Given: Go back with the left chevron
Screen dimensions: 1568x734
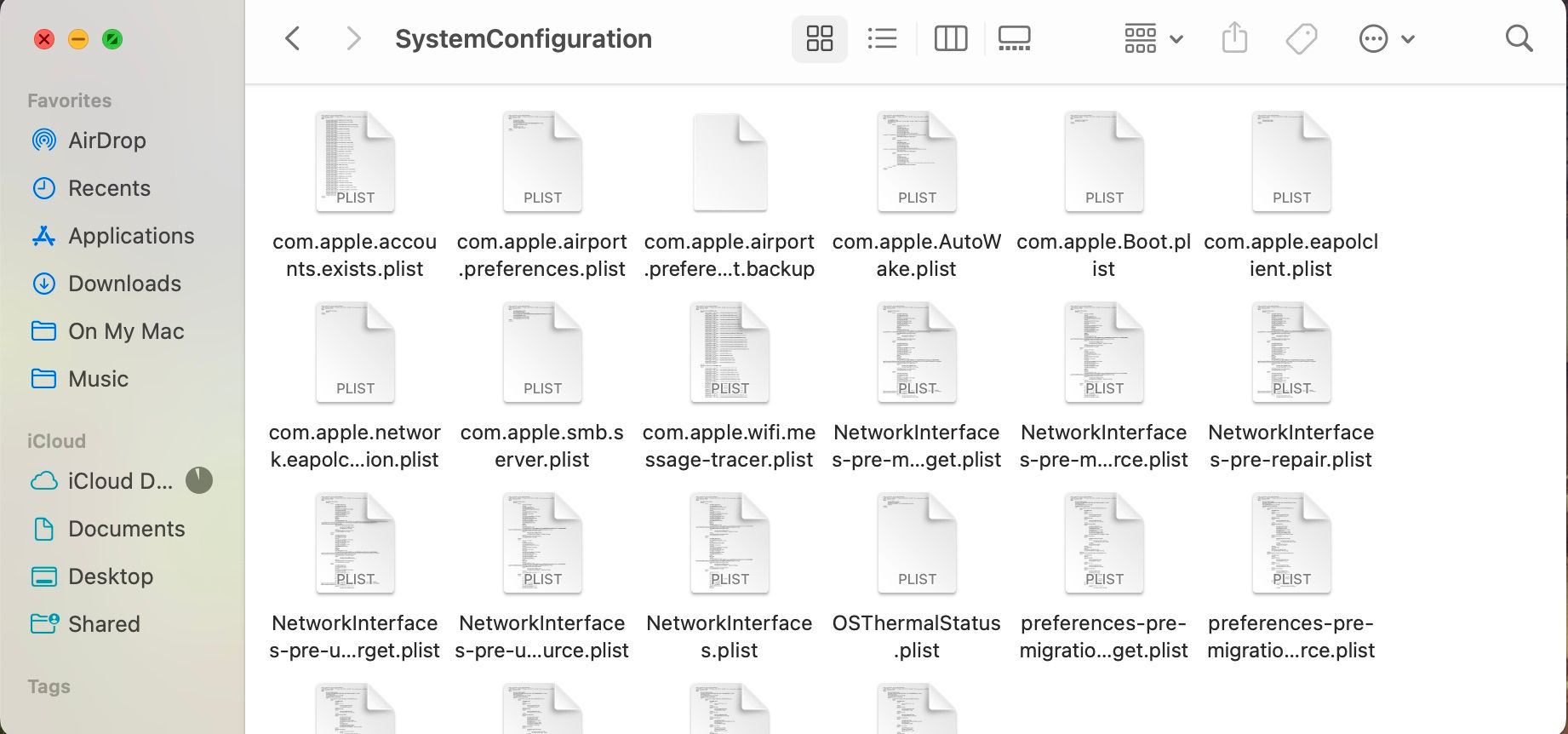Looking at the screenshot, I should pos(293,38).
